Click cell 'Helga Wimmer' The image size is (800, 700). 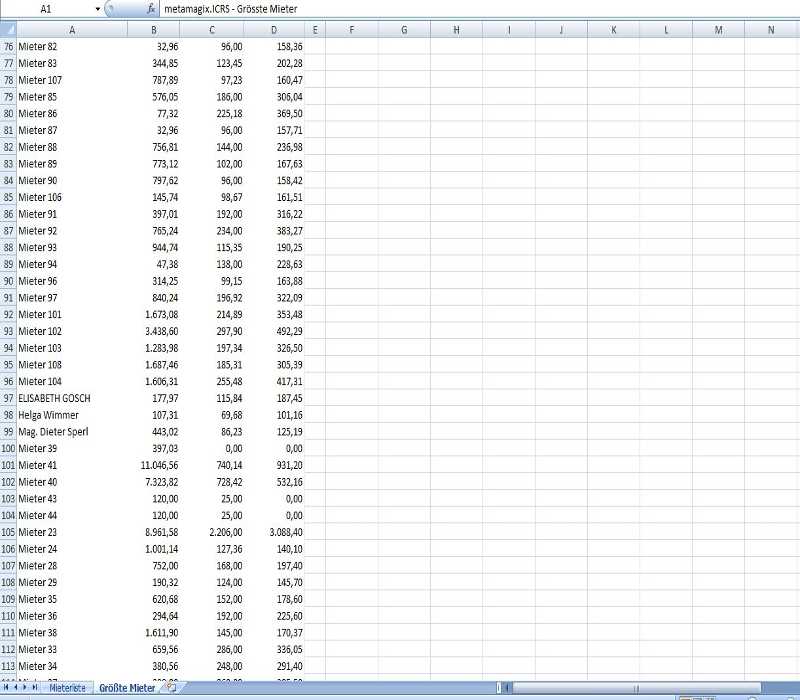click(x=72, y=415)
